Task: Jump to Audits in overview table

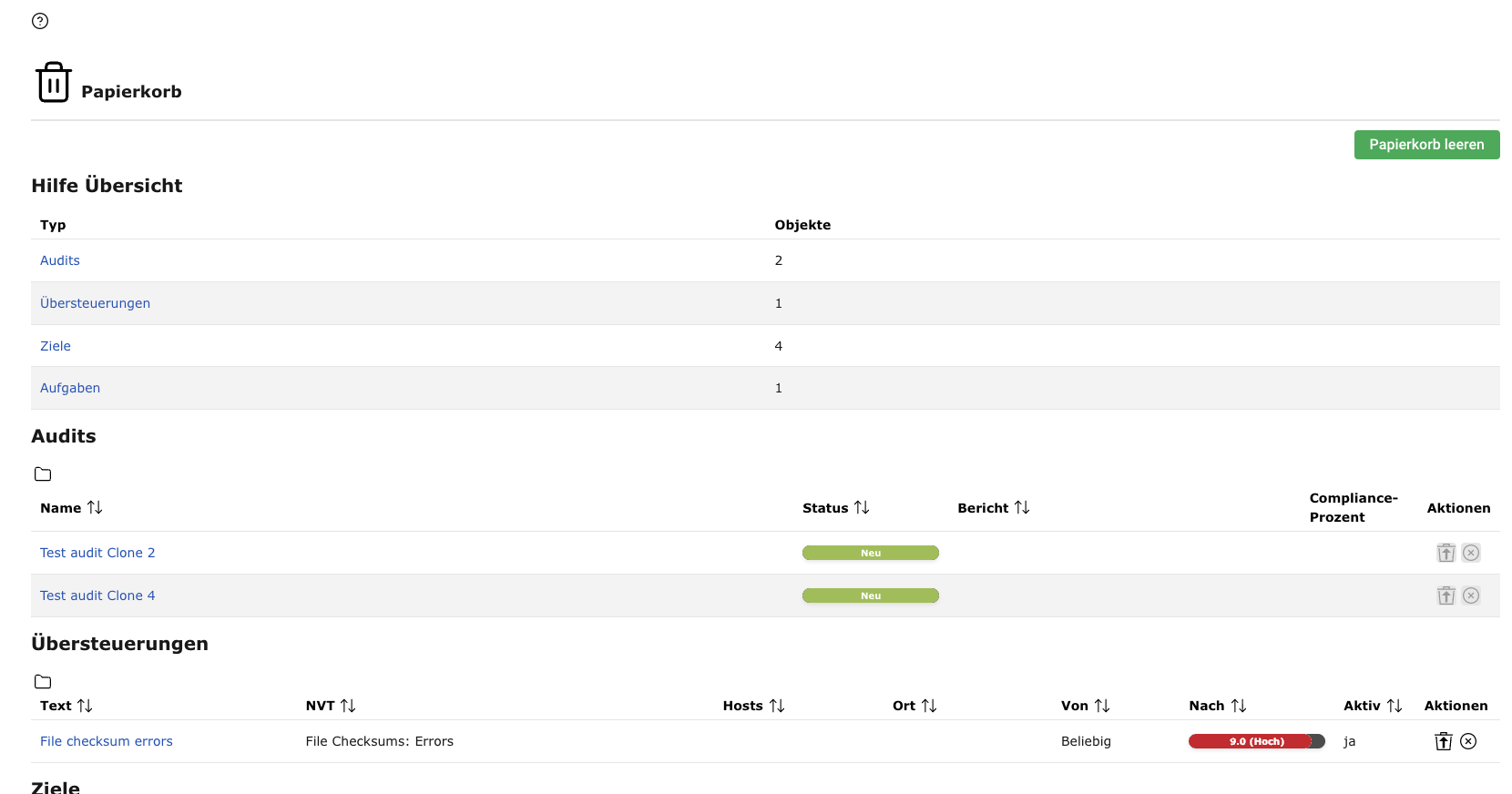Action: point(60,260)
